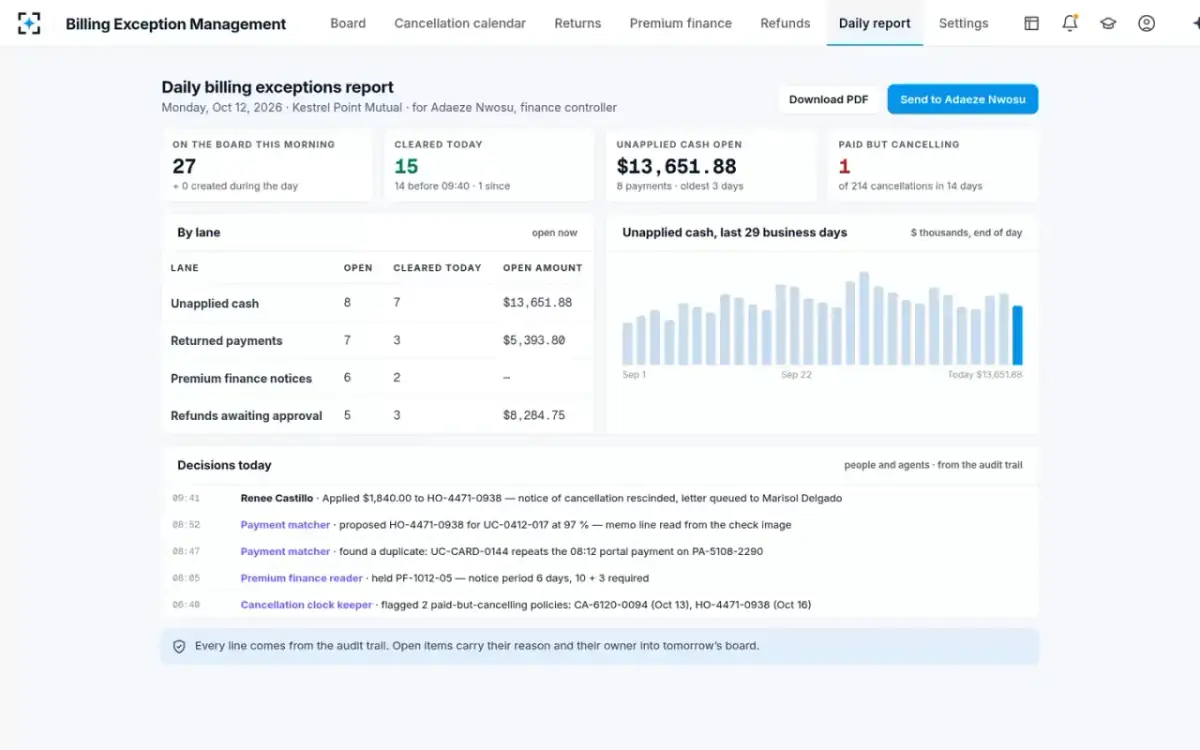Click the Premium finance notices lane row
This screenshot has width=1200, height=750.
(377, 378)
